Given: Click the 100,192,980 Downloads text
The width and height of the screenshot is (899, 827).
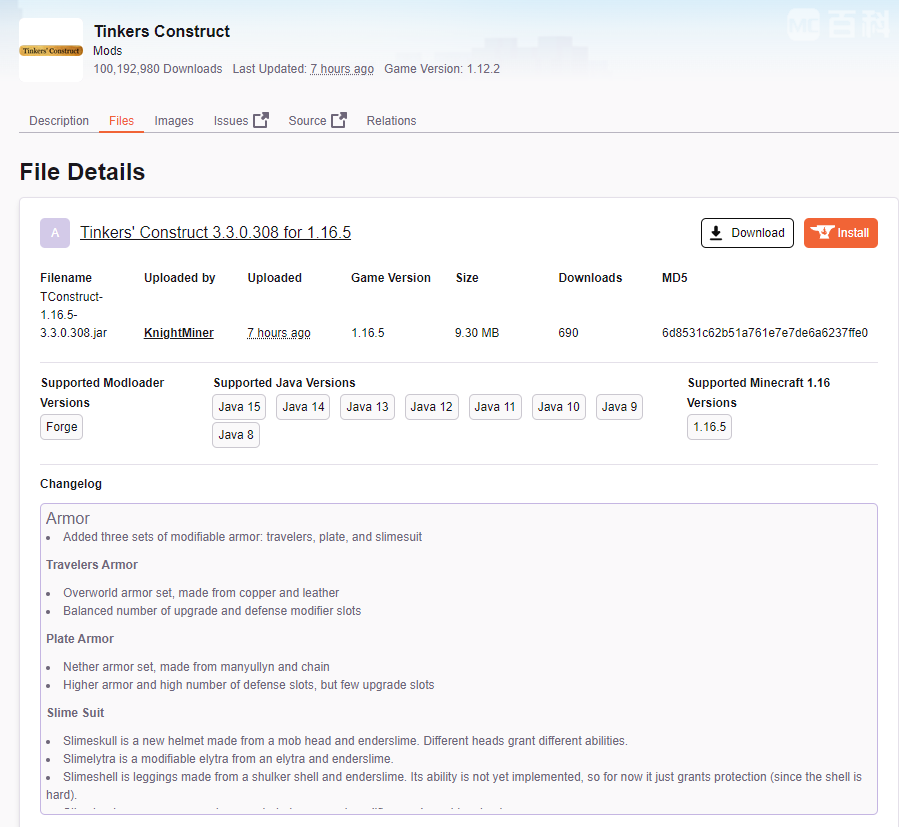Looking at the screenshot, I should pyautogui.click(x=158, y=69).
